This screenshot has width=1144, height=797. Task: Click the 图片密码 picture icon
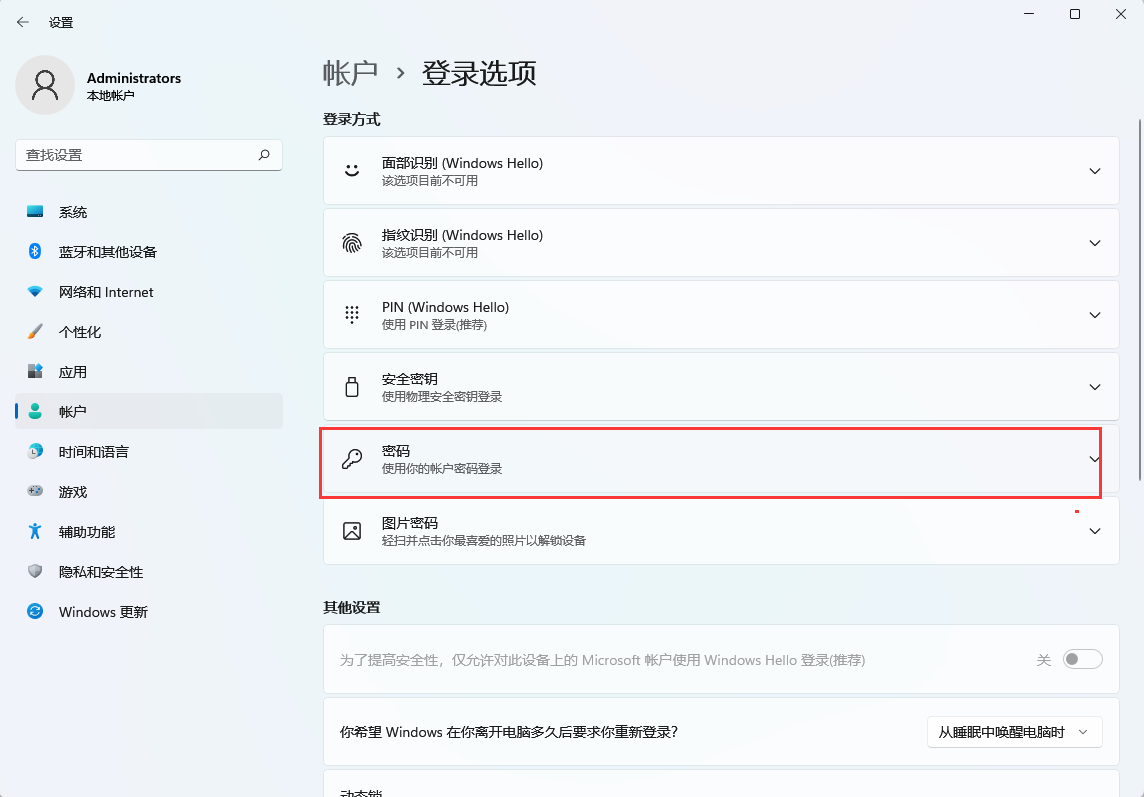click(x=351, y=530)
